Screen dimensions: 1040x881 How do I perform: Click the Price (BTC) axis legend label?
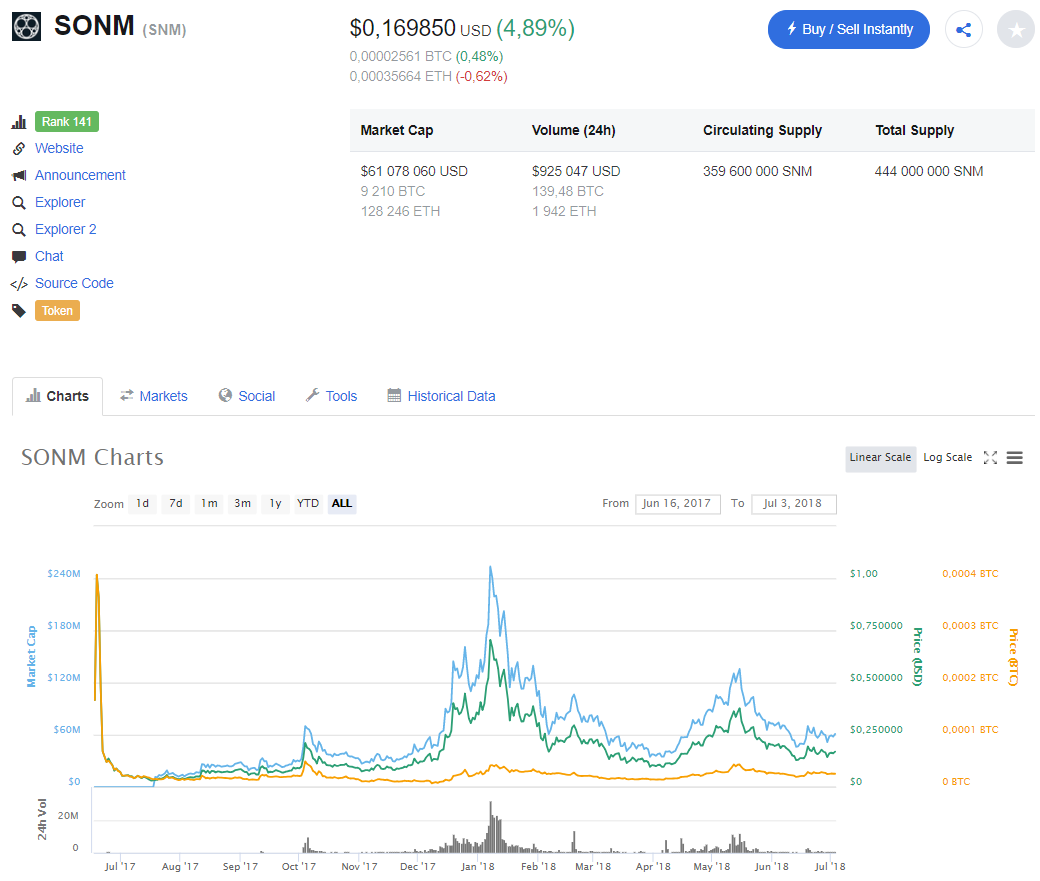[1013, 657]
